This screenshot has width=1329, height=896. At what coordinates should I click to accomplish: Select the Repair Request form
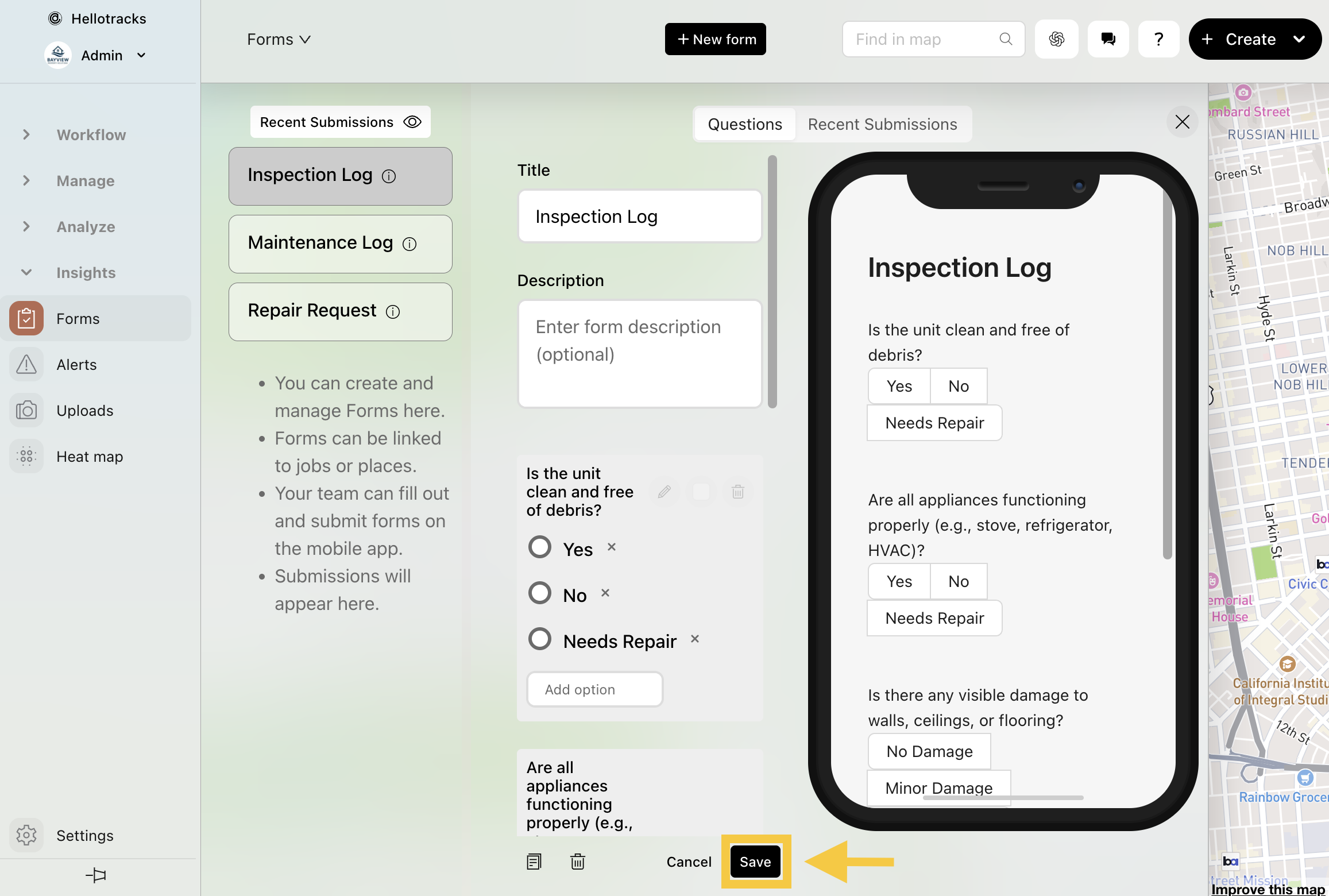pyautogui.click(x=340, y=311)
